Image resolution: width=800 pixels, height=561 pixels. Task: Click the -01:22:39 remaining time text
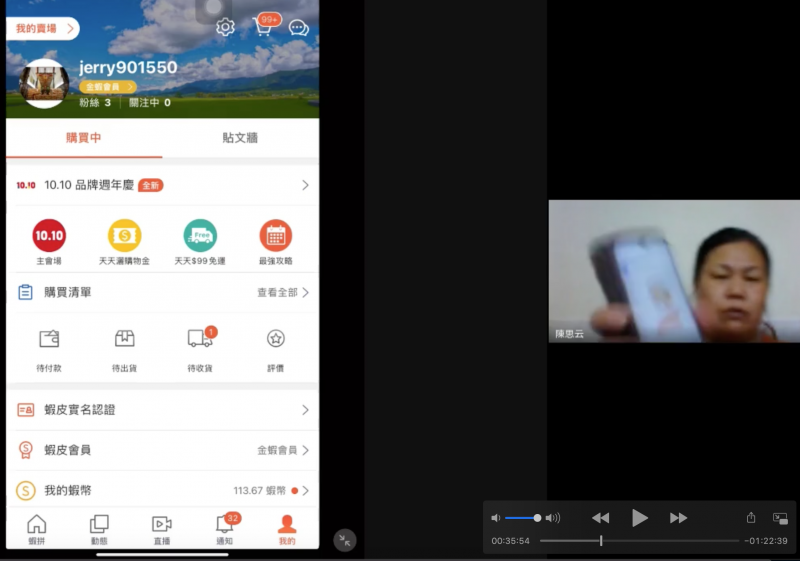766,541
